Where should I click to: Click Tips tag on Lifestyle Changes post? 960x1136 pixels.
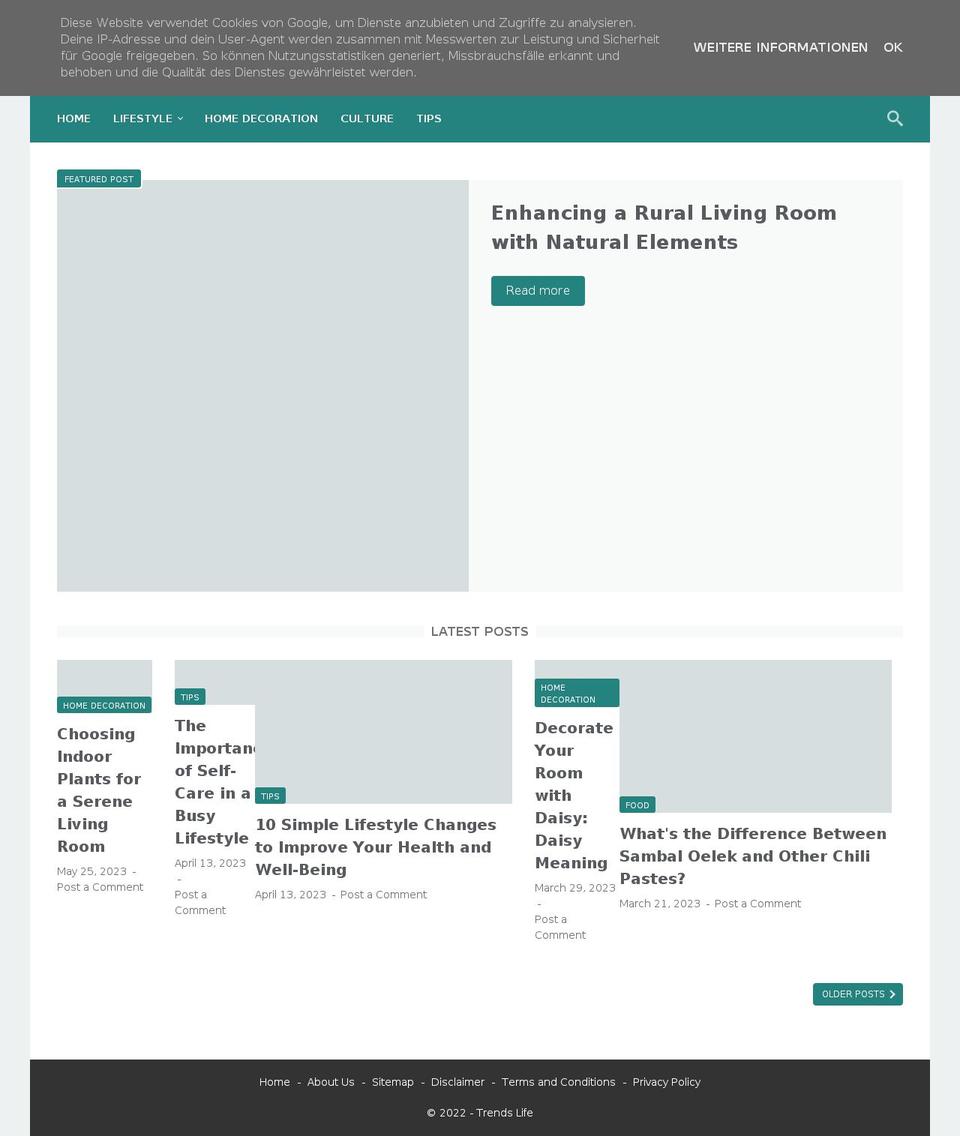point(270,795)
